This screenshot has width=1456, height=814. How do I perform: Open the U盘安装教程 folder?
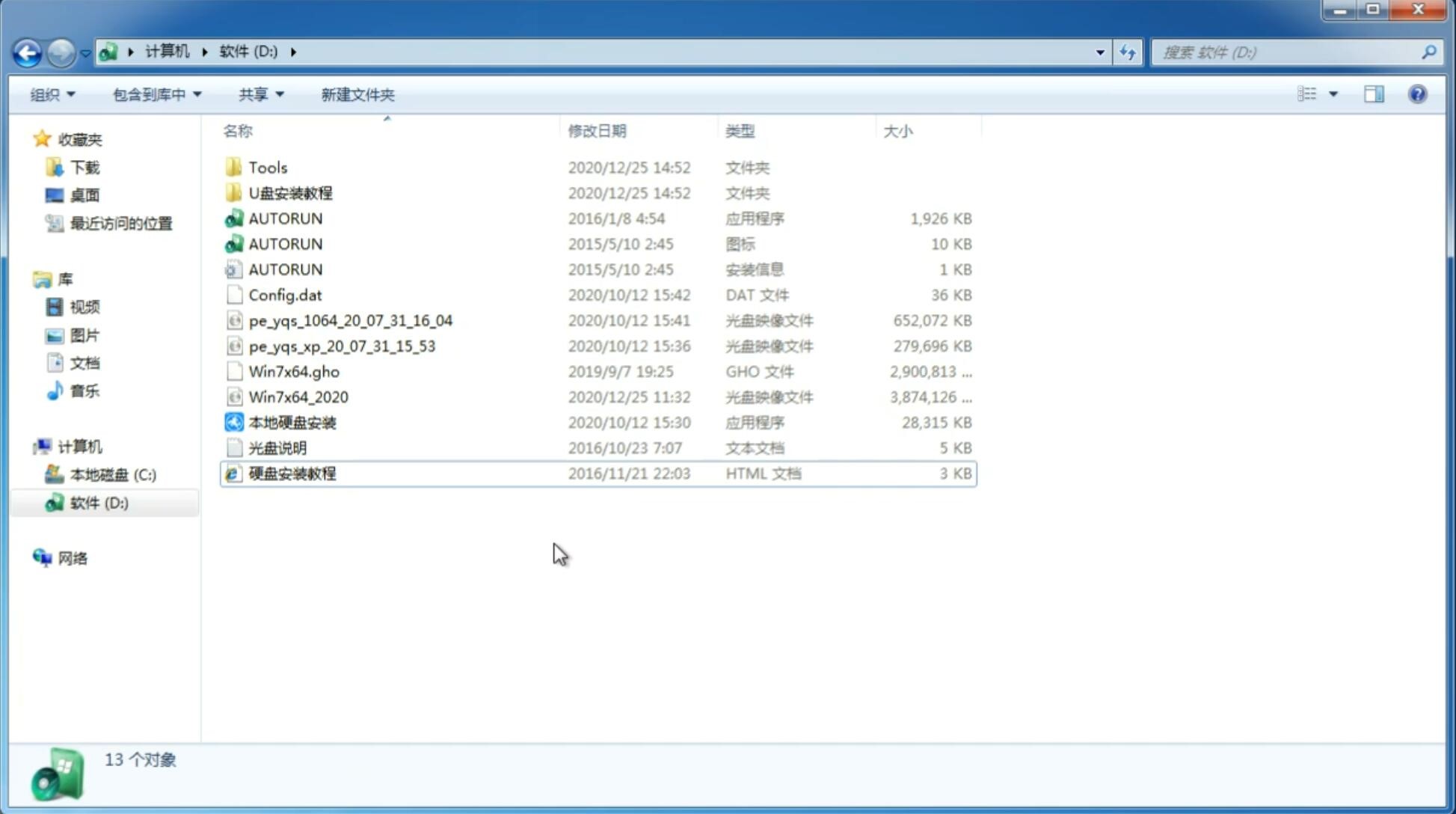(x=291, y=192)
